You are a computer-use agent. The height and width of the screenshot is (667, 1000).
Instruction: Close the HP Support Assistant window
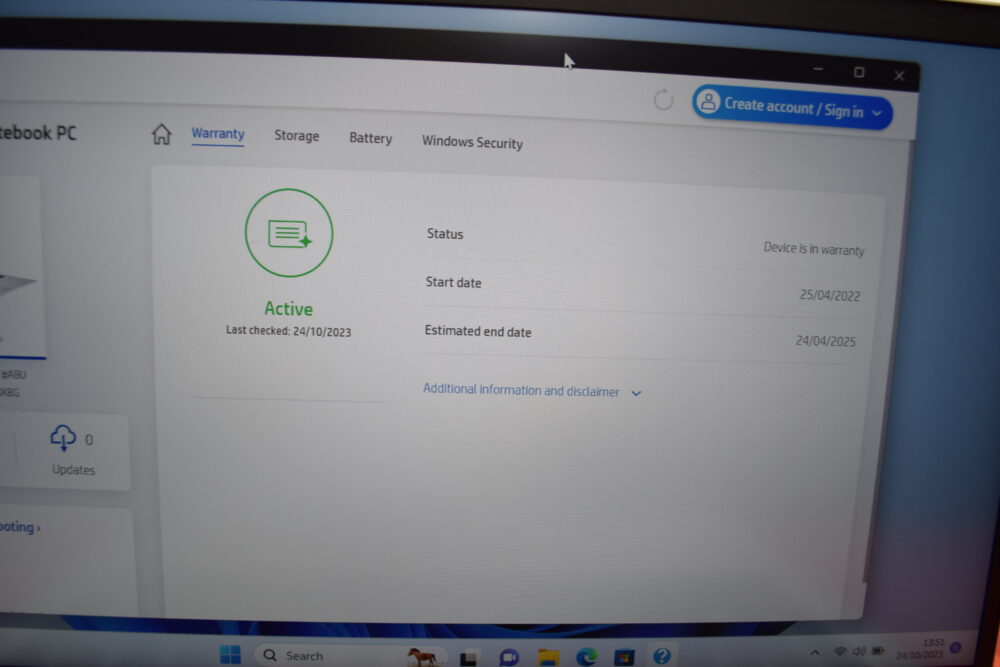pyautogui.click(x=899, y=76)
